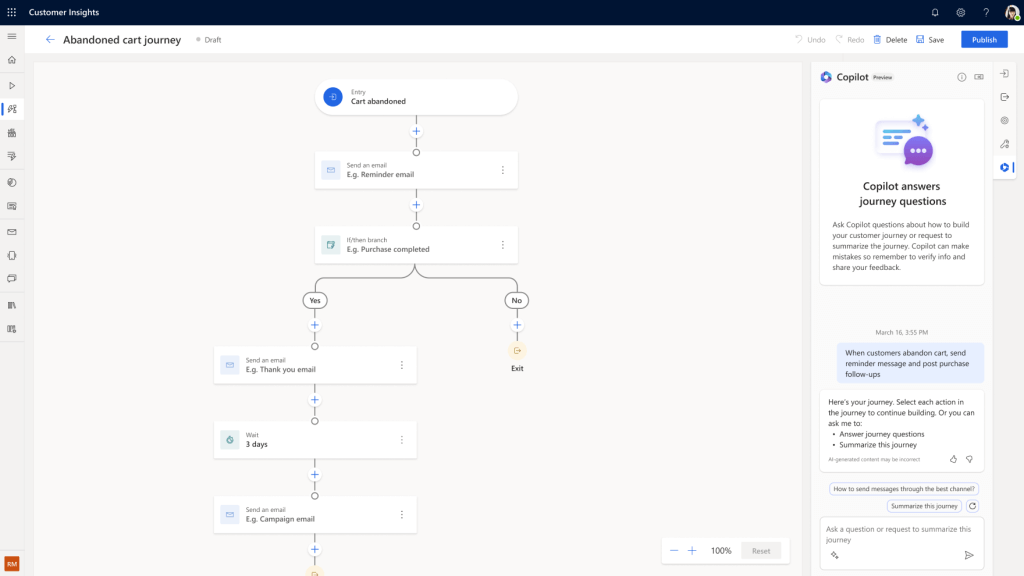Select the No branch label
Image resolution: width=1024 pixels, height=576 pixels.
[x=517, y=300]
